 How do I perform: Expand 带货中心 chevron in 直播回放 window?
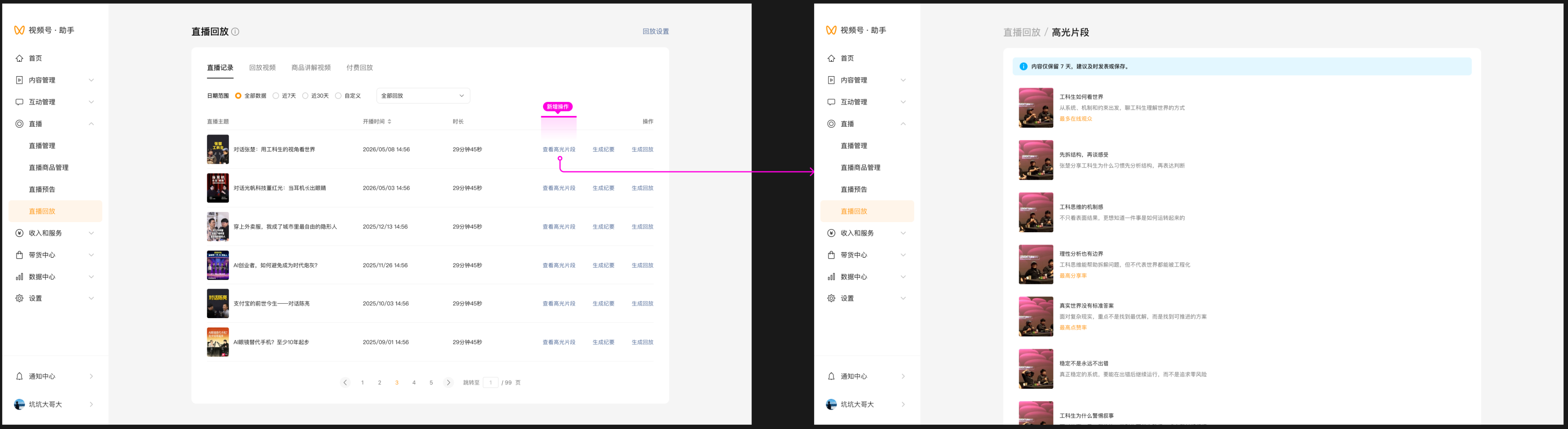(91, 255)
